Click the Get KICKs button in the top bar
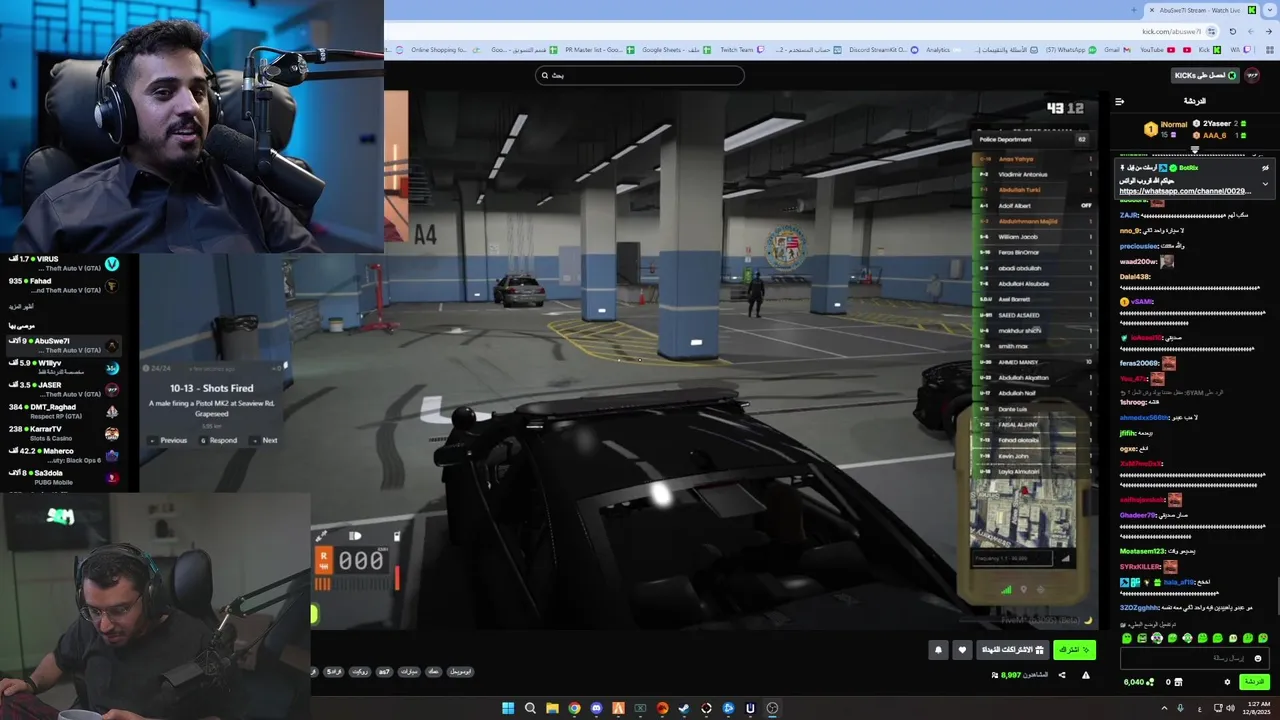The image size is (1280, 720). pos(1205,75)
